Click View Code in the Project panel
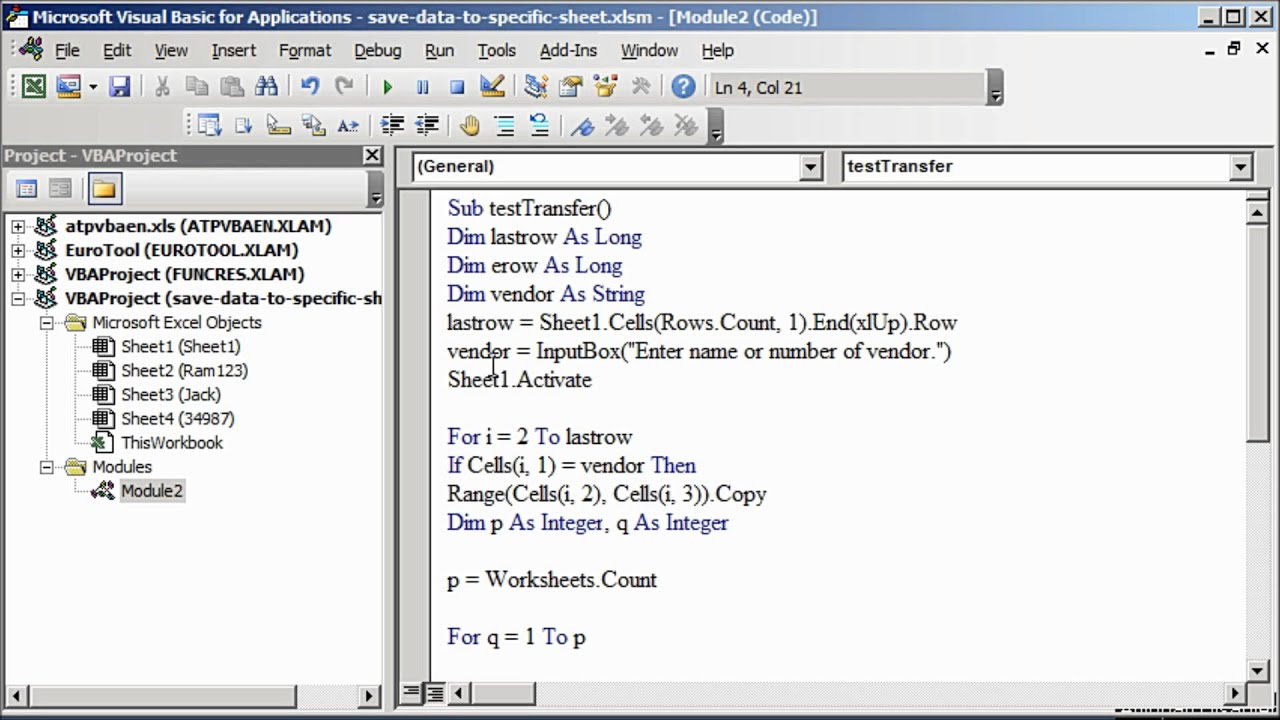The width and height of the screenshot is (1280, 720). click(x=27, y=188)
